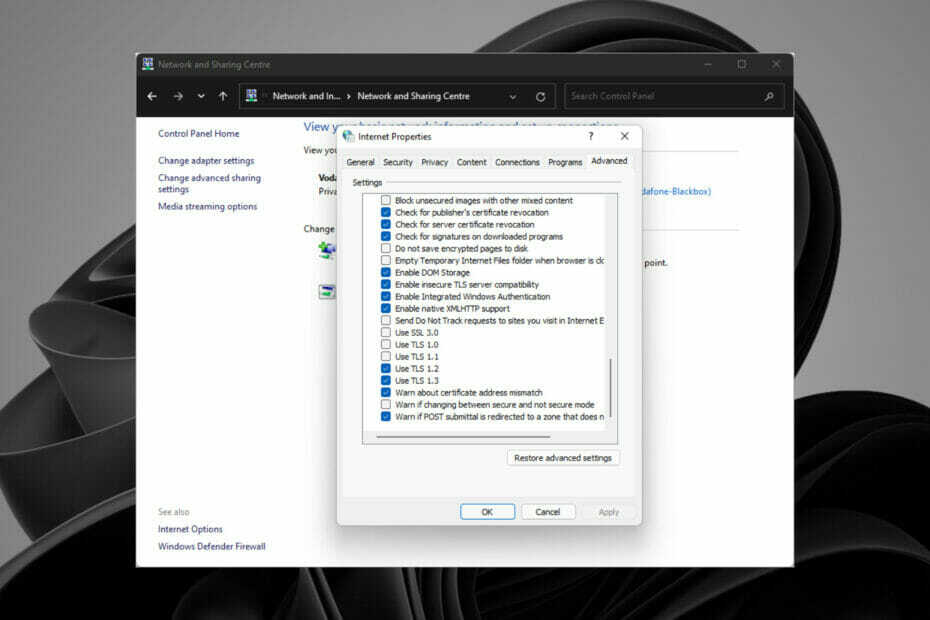Screen dimensions: 930x620
Task: Click Cancel in Internet Properties
Action: [x=547, y=512]
